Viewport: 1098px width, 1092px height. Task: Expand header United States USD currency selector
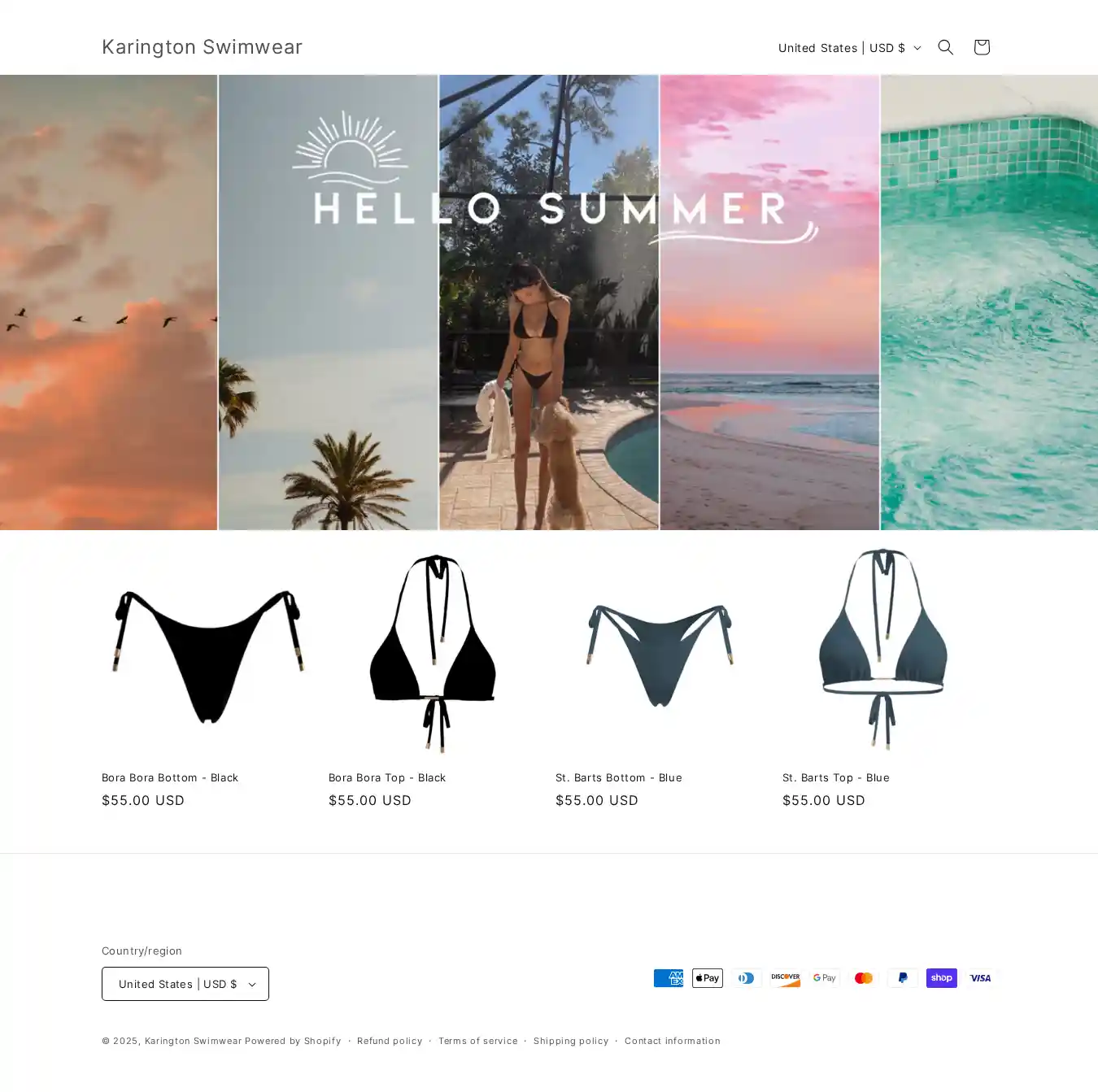pyautogui.click(x=849, y=48)
